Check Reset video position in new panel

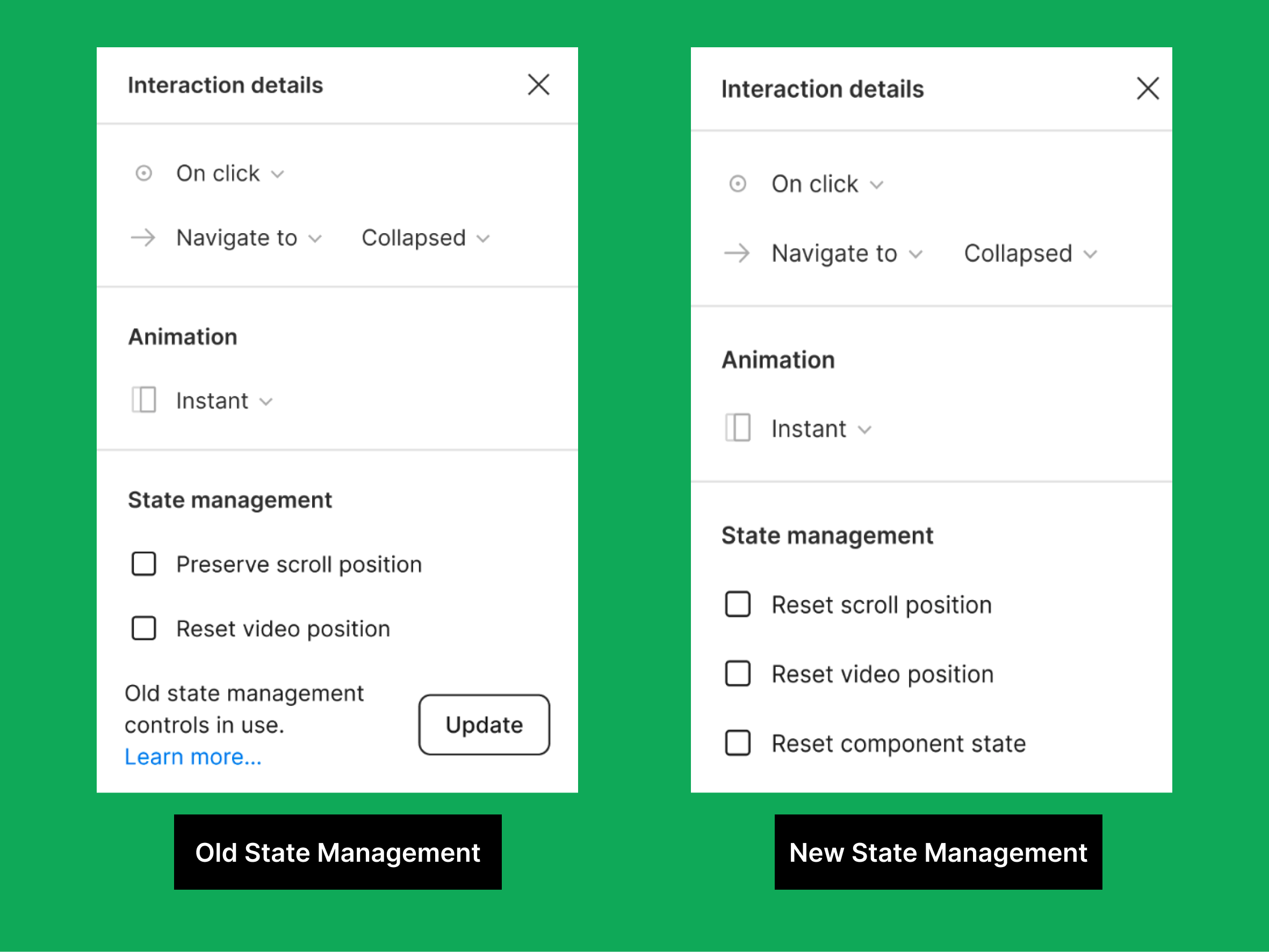pos(738,674)
